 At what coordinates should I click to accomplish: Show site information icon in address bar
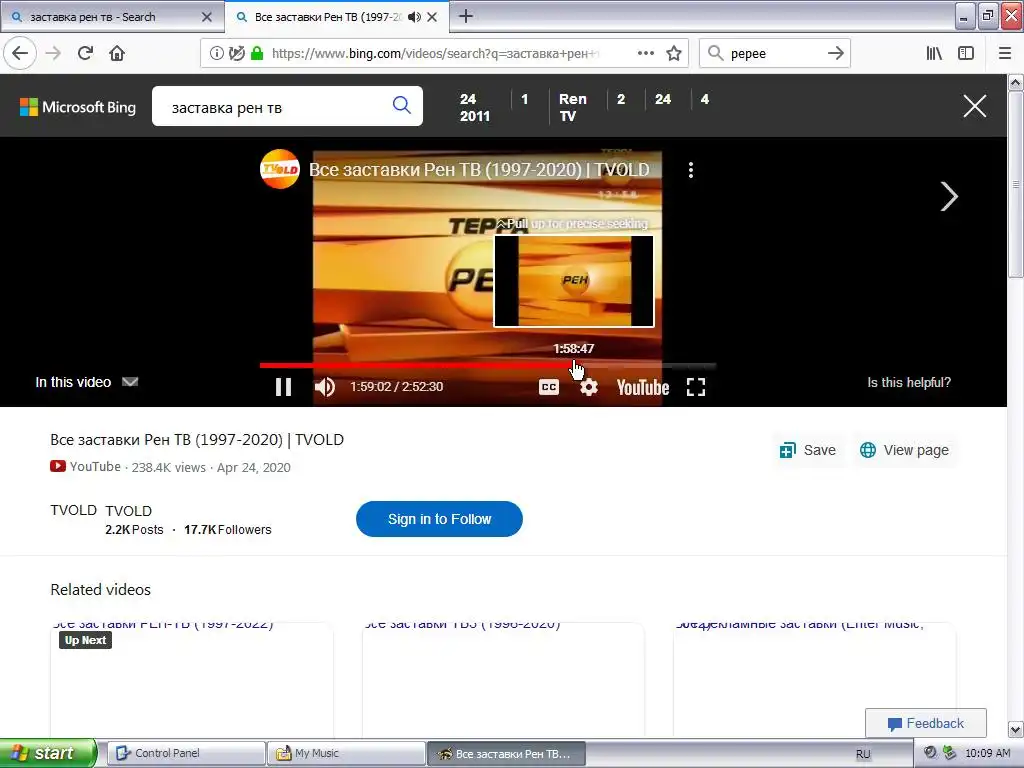(x=216, y=54)
